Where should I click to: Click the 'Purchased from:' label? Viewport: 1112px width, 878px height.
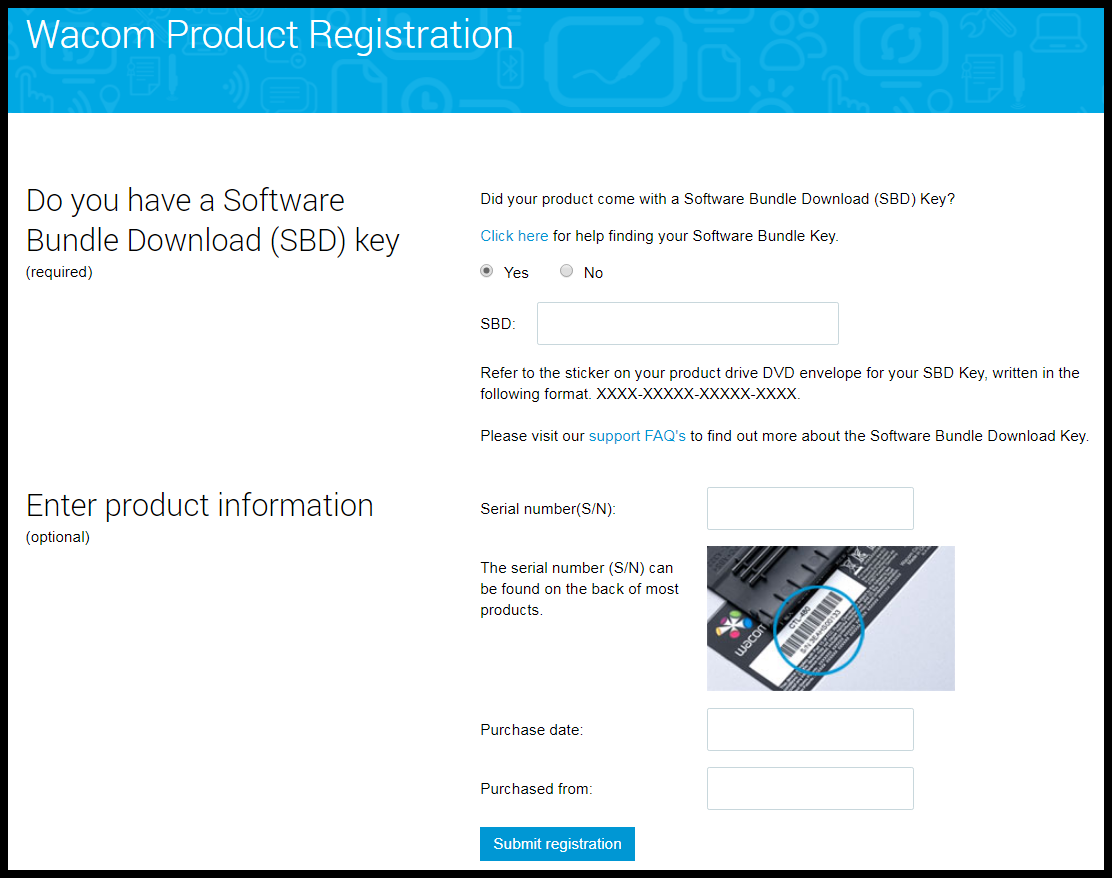tap(536, 789)
